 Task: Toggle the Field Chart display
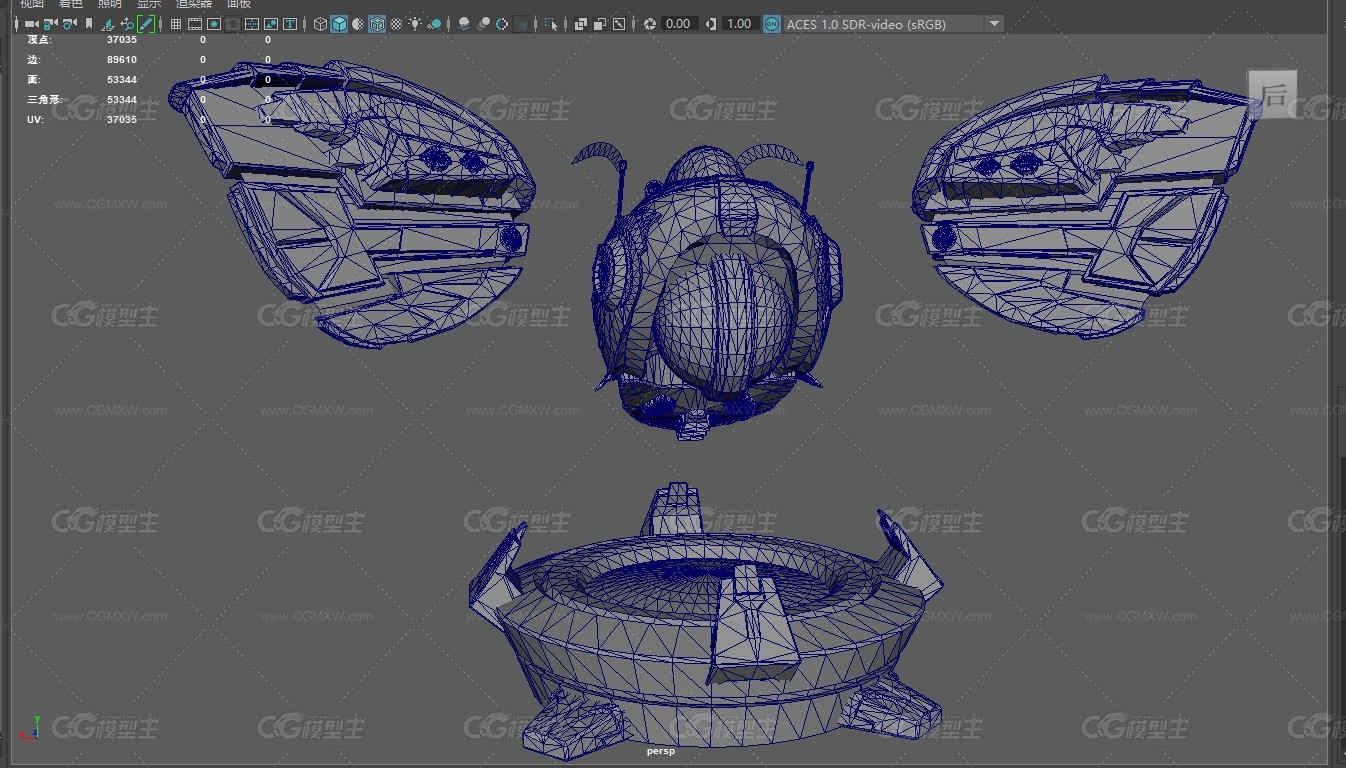pos(252,24)
